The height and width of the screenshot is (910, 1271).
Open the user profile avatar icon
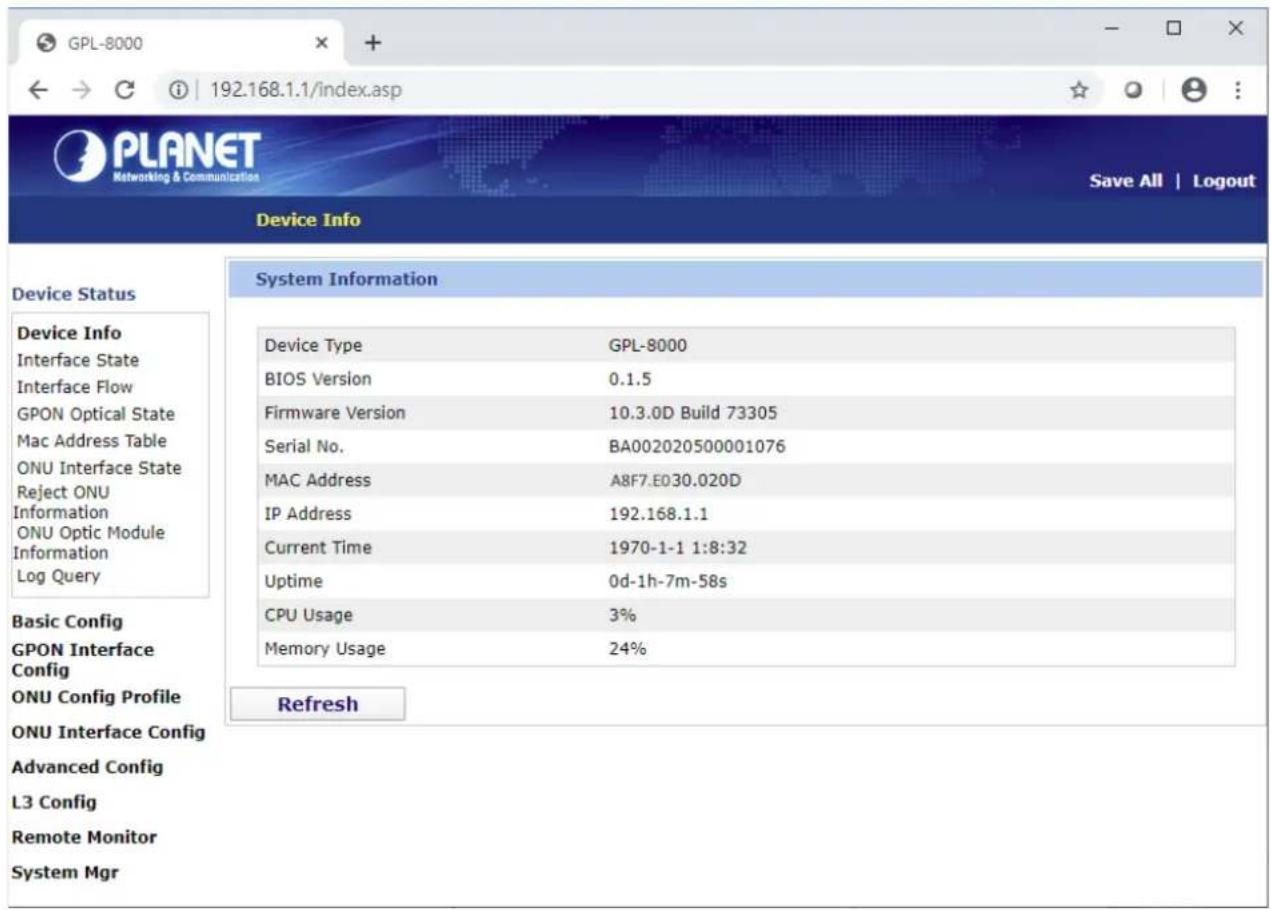point(1192,89)
